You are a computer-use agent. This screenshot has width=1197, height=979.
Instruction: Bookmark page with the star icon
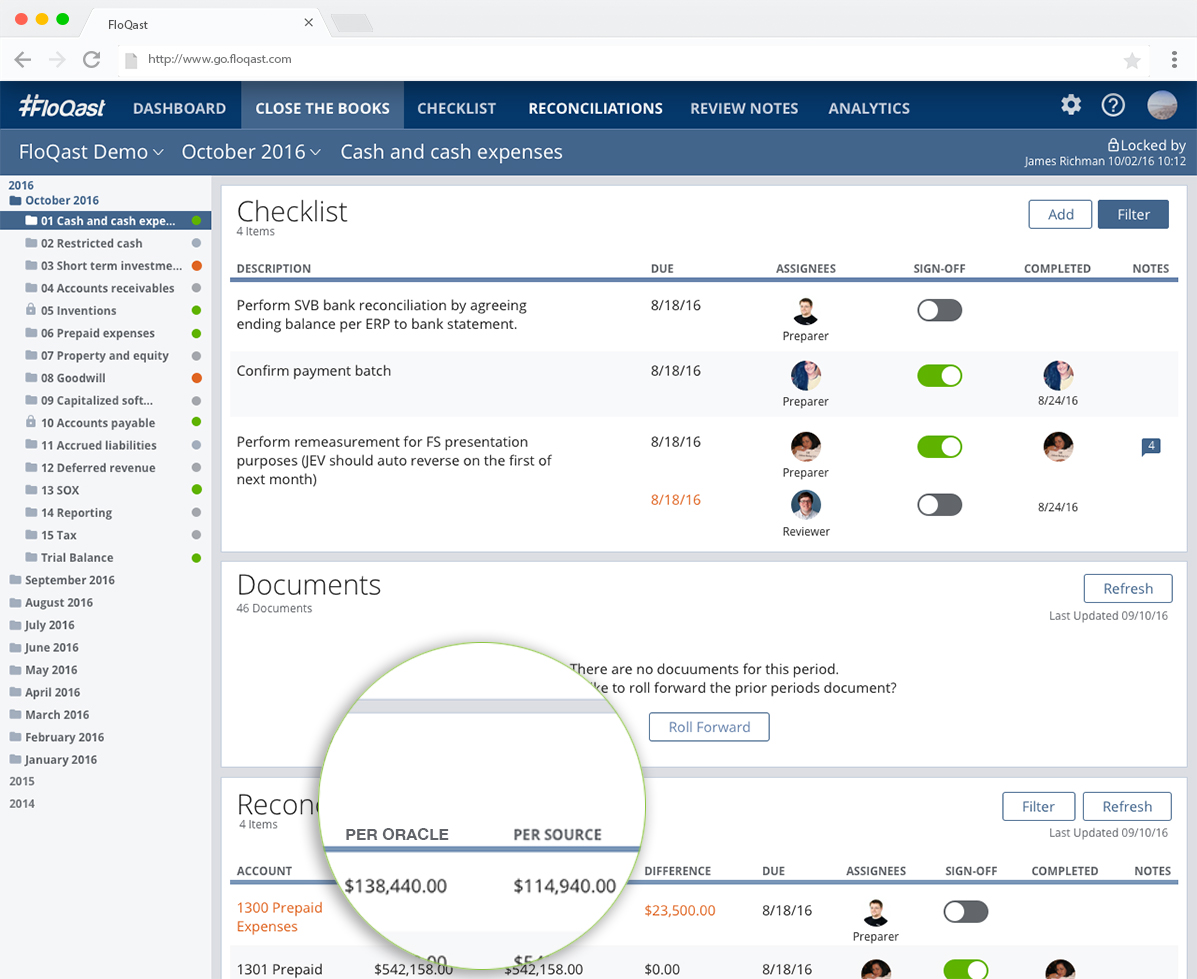[x=1132, y=60]
